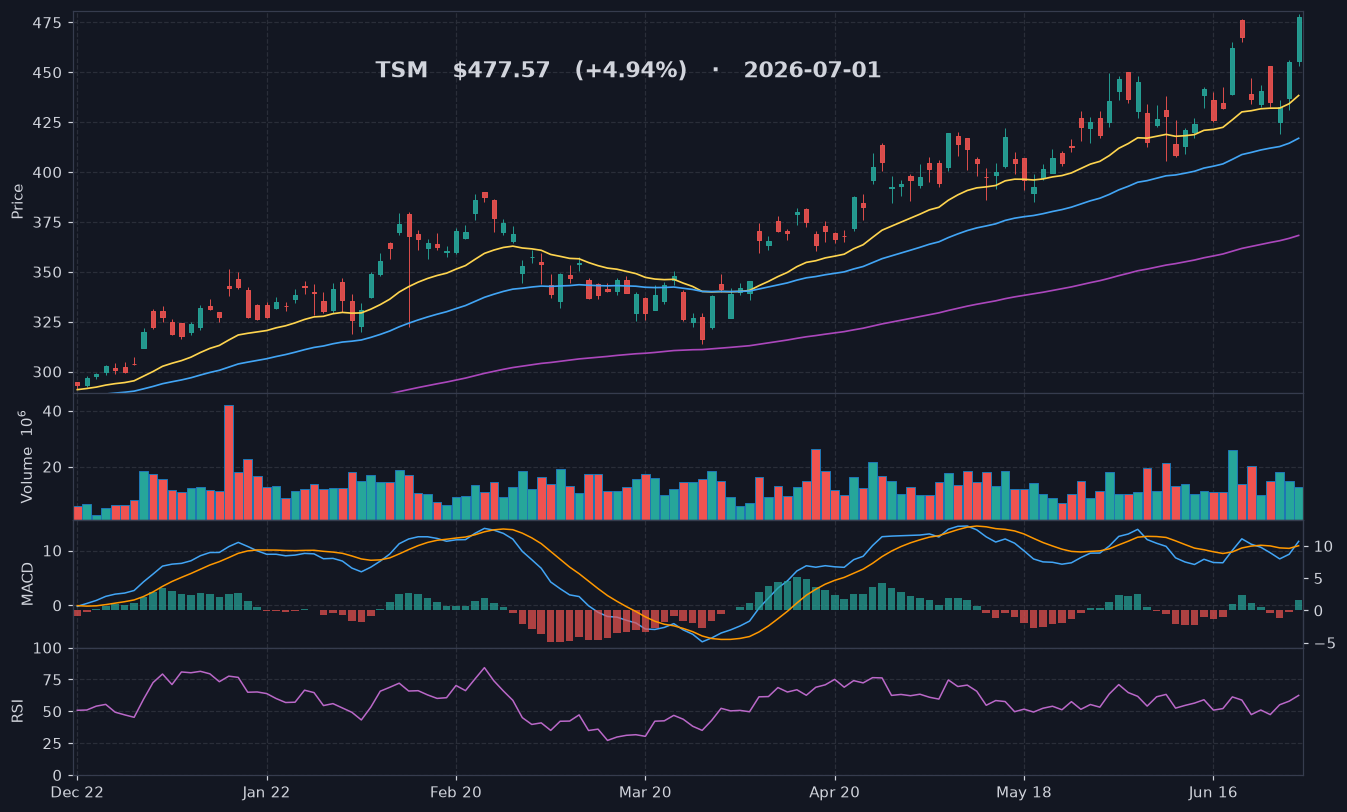Click the Feb 20 date tick label
The width and height of the screenshot is (1347, 812).
[456, 792]
